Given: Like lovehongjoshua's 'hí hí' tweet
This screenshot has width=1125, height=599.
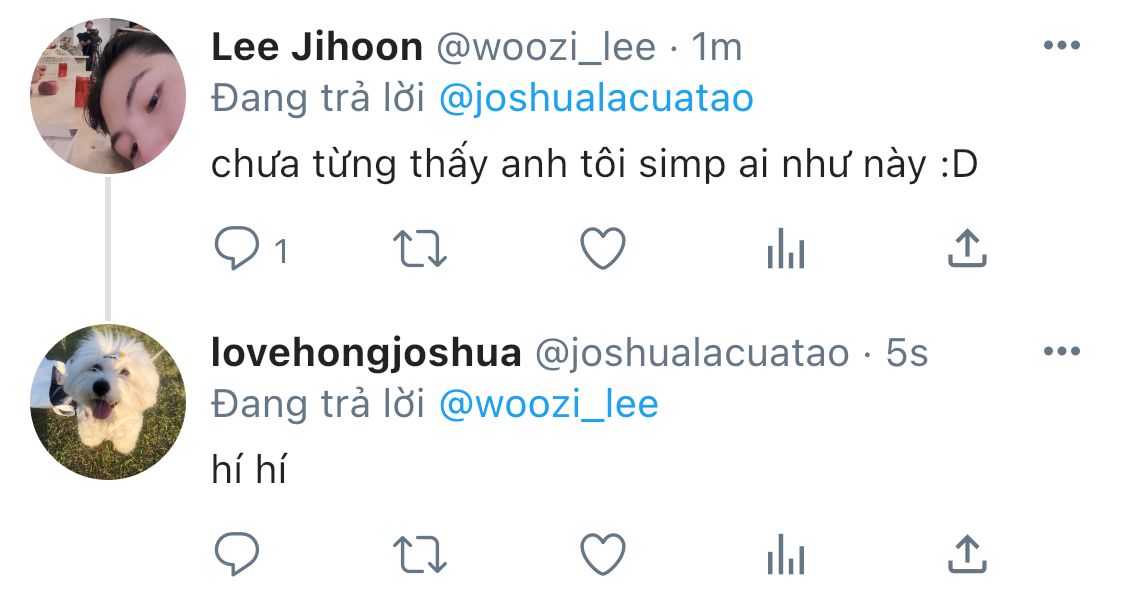Looking at the screenshot, I should tap(603, 555).
